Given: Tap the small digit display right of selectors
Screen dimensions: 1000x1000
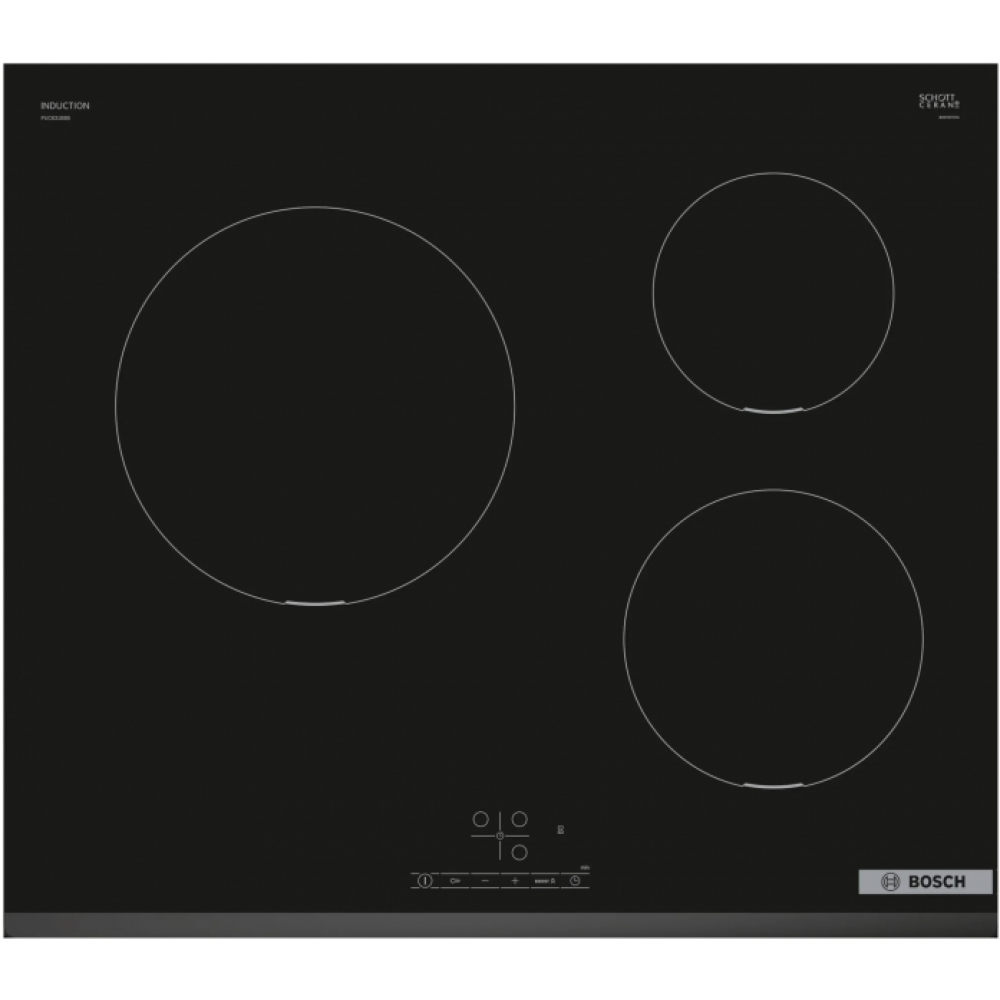Looking at the screenshot, I should click(x=561, y=830).
